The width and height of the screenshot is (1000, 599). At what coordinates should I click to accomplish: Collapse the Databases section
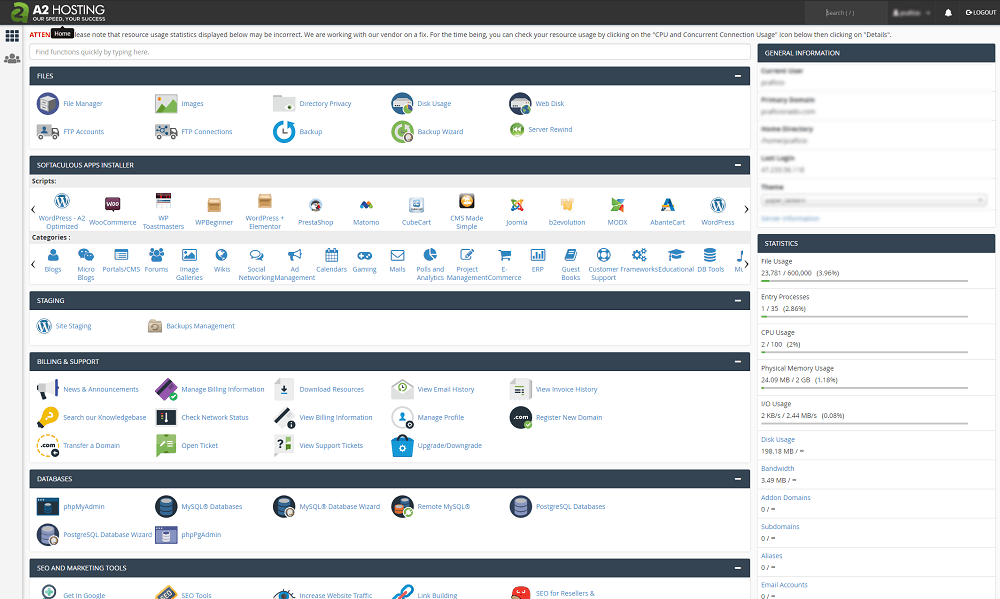738,479
